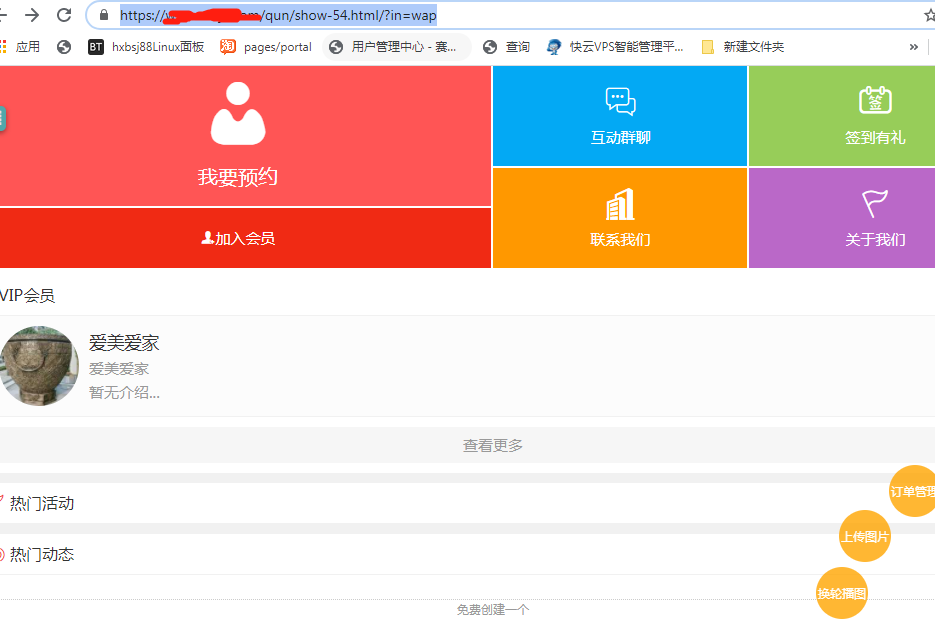Screen dimensions: 935x639
Task: Click 查看更多 to load more members
Action: click(x=492, y=445)
